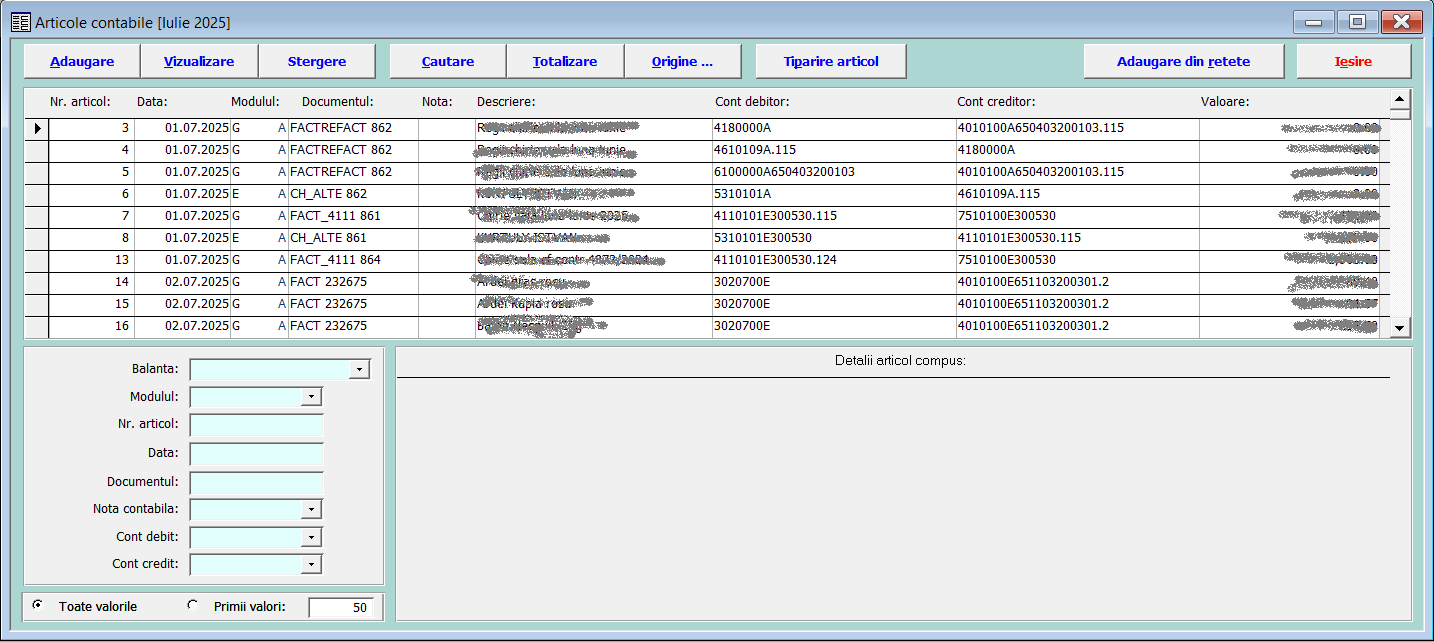The image size is (1434, 642).
Task: Expand the Balanta dropdown
Action: pos(359,370)
